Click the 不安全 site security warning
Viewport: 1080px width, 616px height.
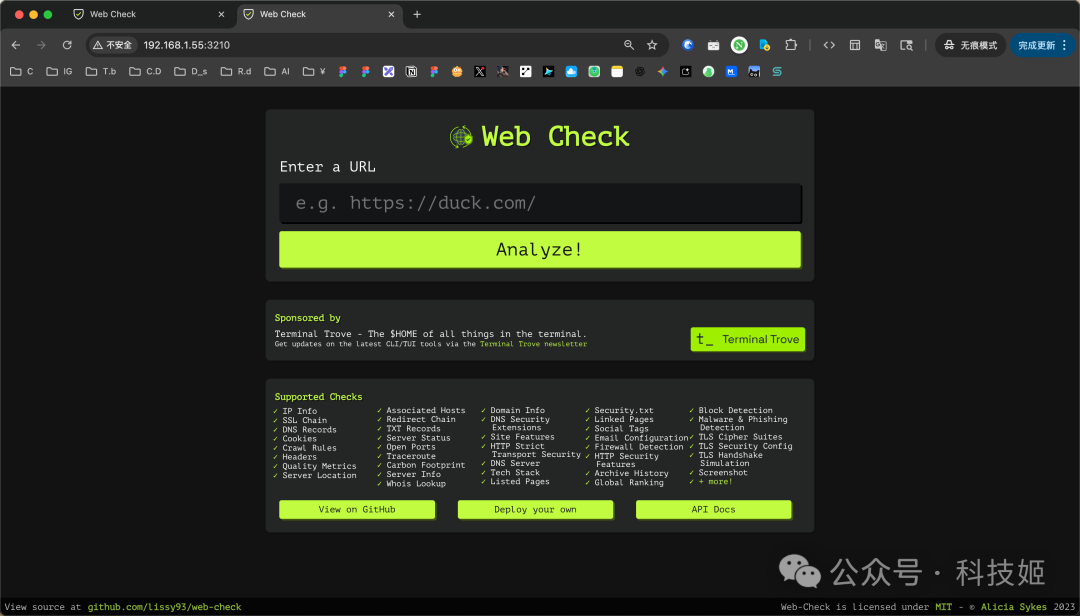(x=112, y=45)
